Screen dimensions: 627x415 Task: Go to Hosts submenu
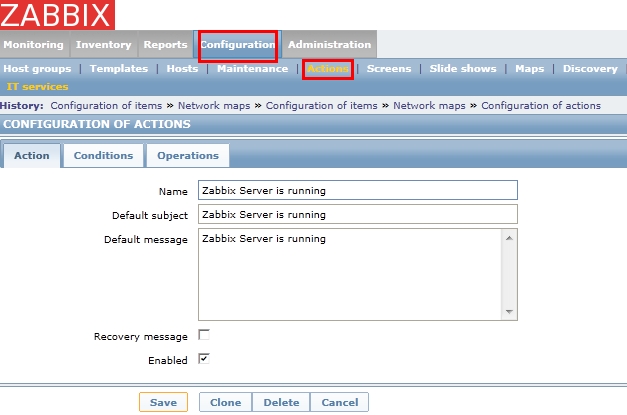click(x=182, y=68)
